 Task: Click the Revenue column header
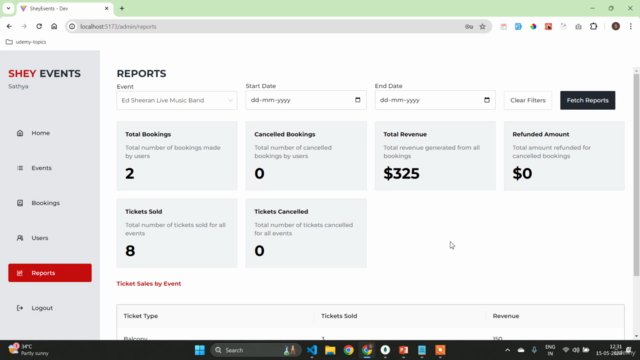point(506,316)
